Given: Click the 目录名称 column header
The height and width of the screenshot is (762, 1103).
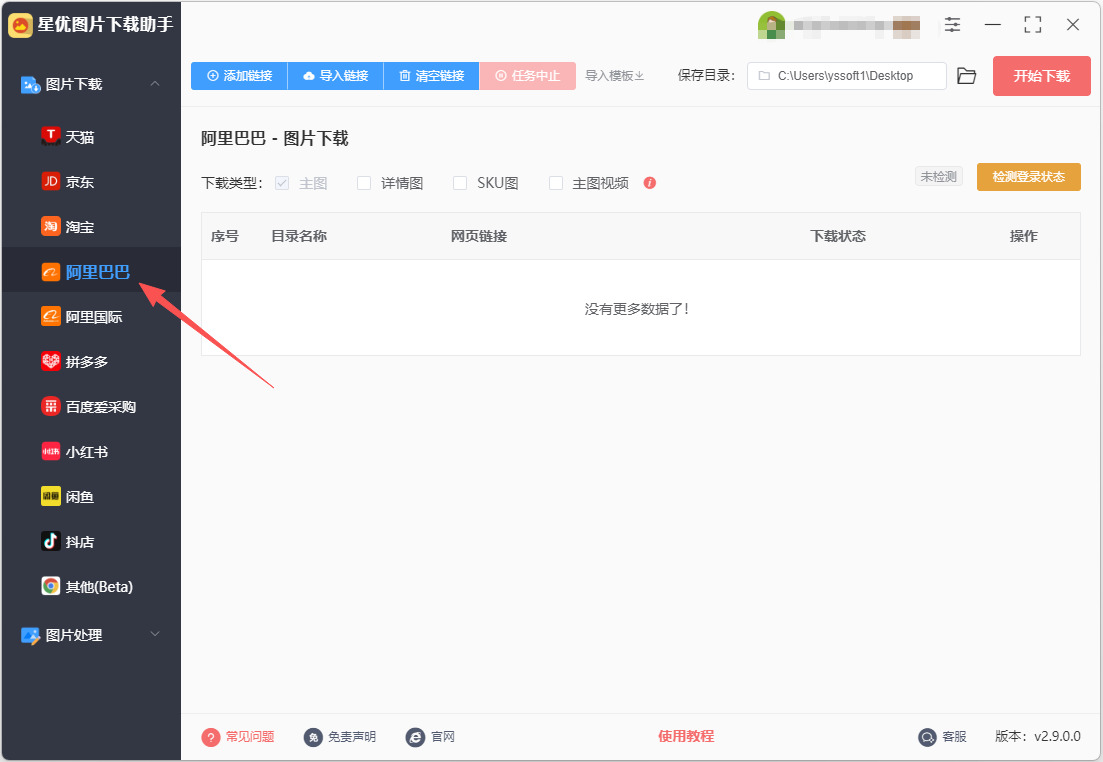Looking at the screenshot, I should click(299, 236).
